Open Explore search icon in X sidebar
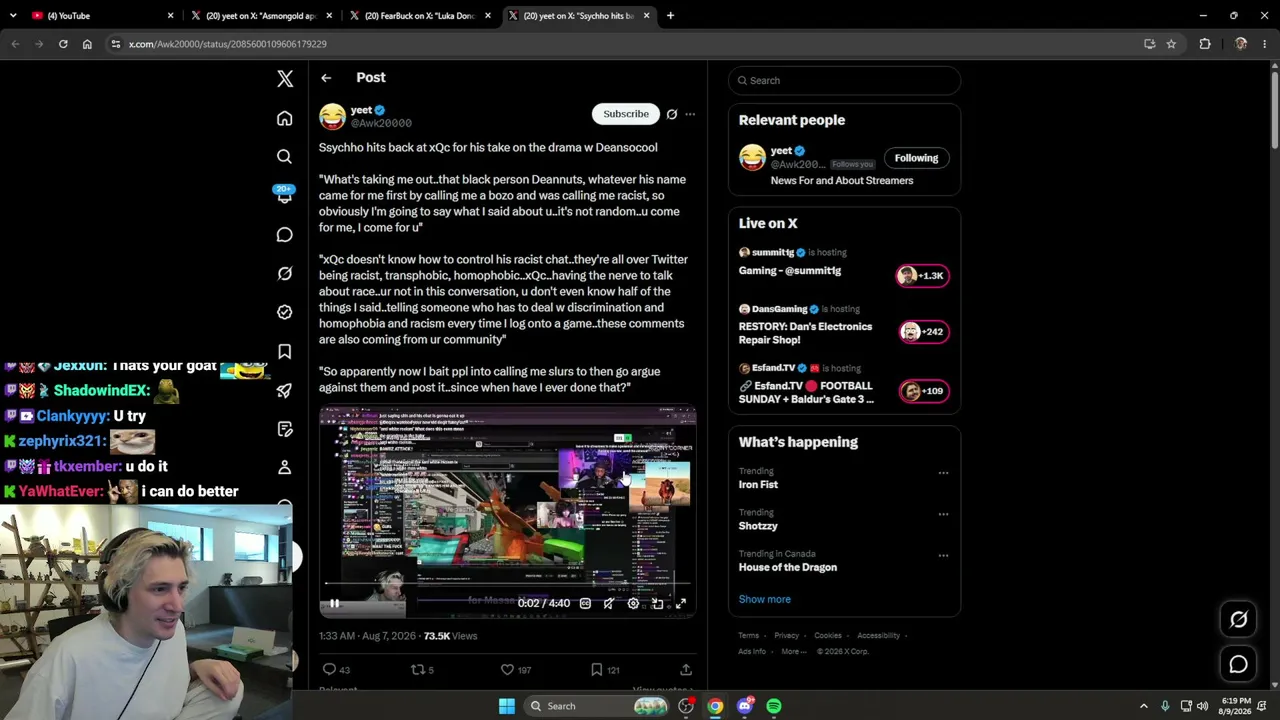Screen dimensions: 1280x720 [x=285, y=157]
